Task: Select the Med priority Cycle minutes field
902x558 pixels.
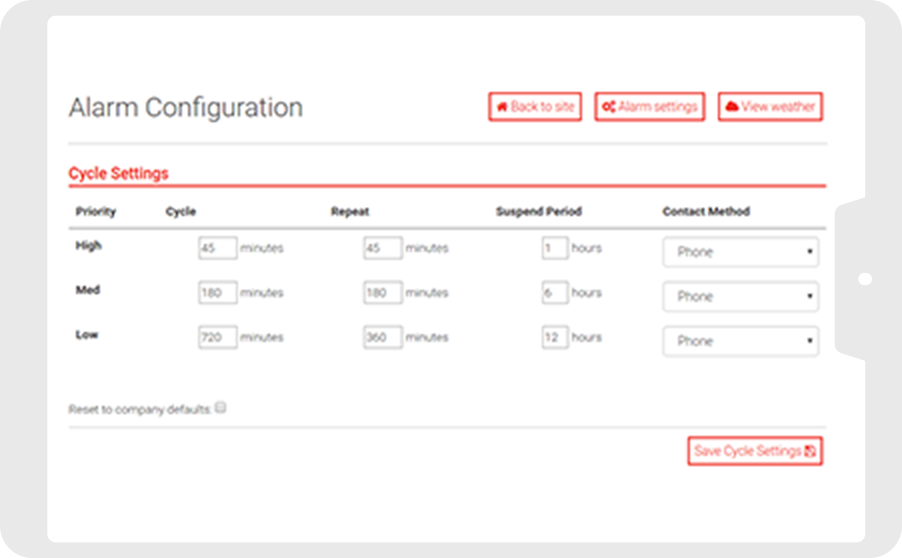Action: [x=217, y=292]
